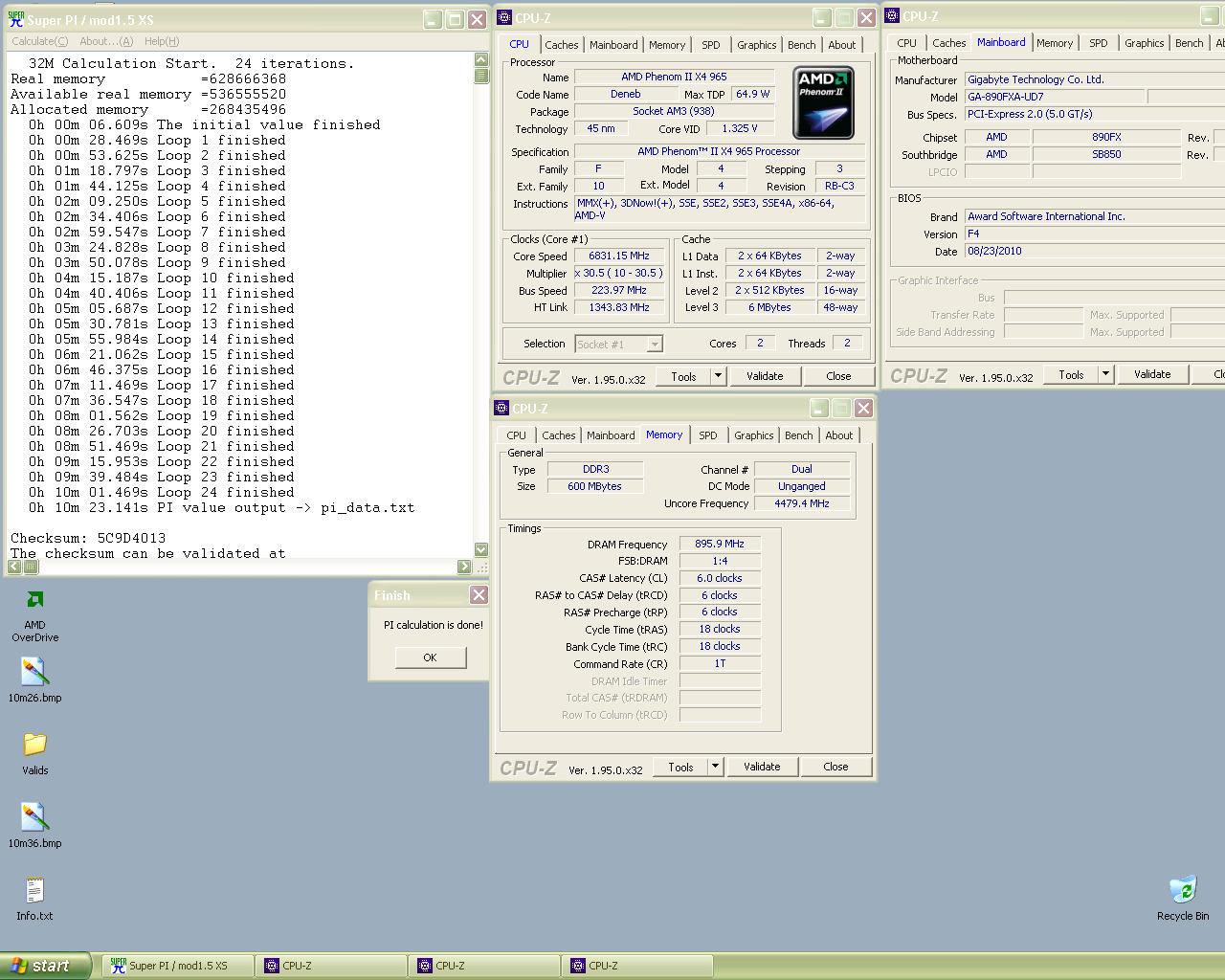Select CPU tab in CPU-Z Memory window
1225x980 pixels.
[x=517, y=435]
